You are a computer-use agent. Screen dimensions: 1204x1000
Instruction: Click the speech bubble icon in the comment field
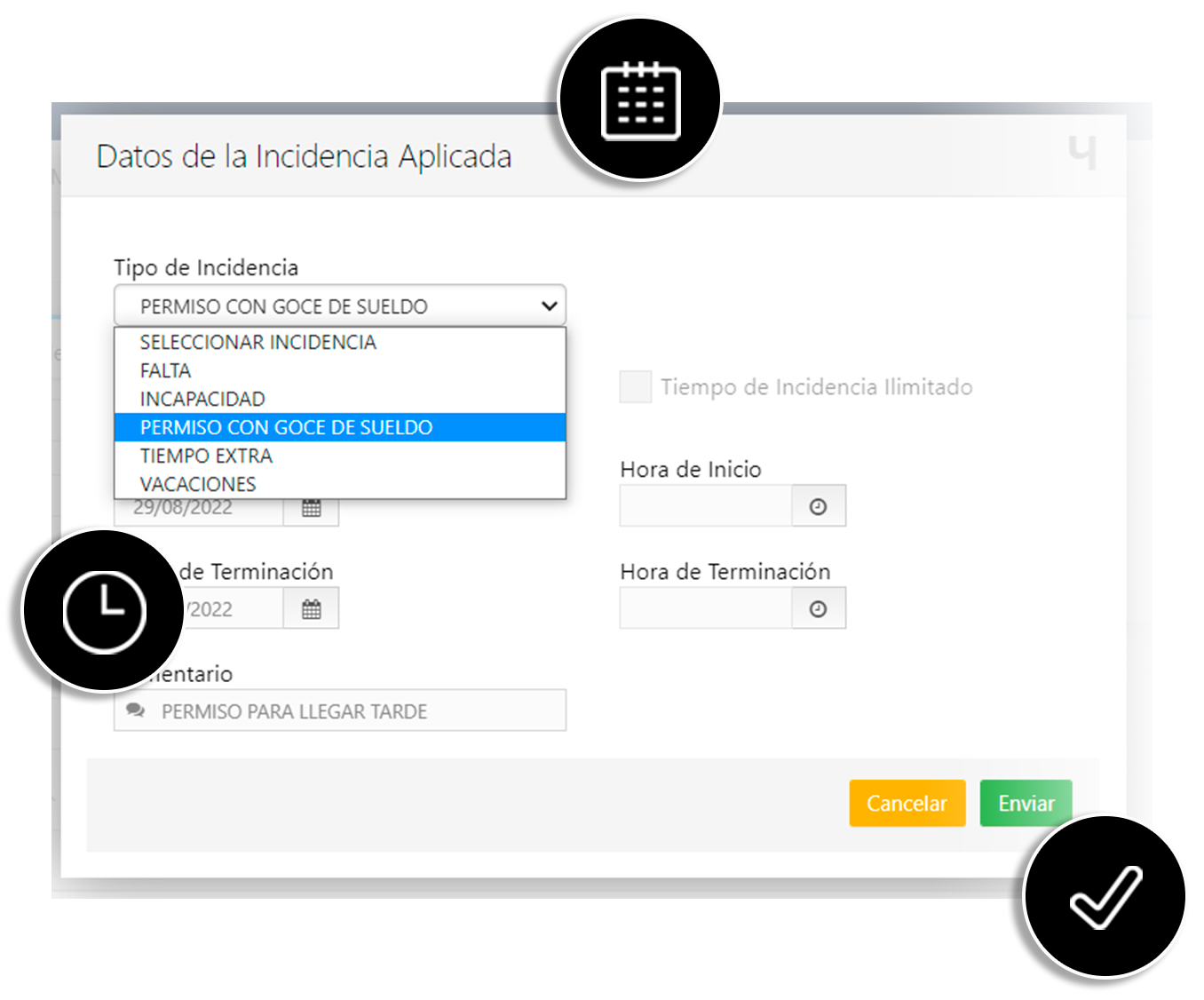[135, 710]
